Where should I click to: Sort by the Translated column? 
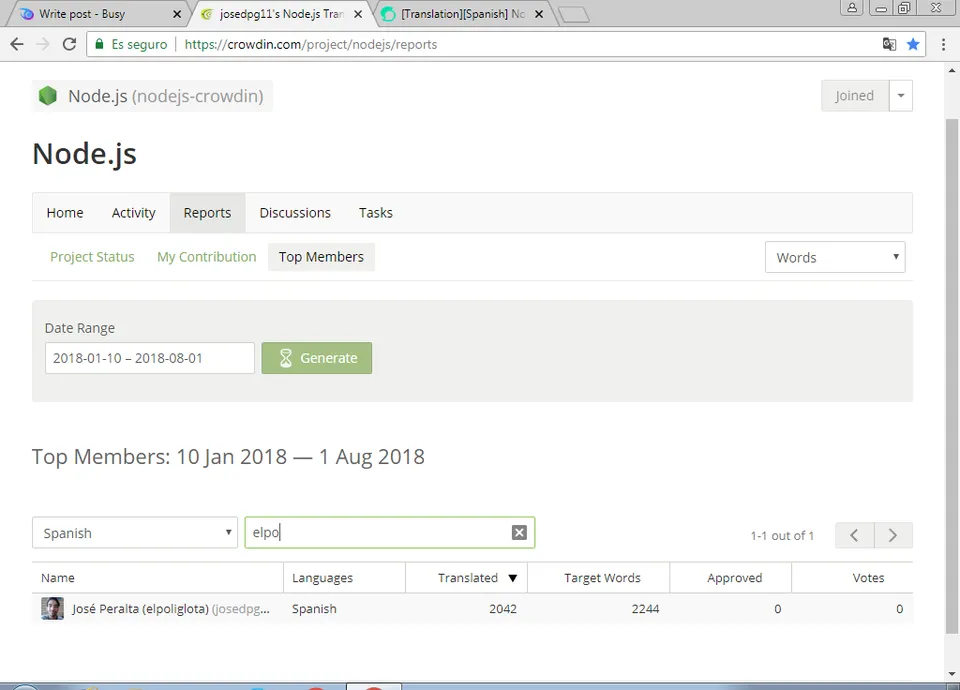point(468,577)
